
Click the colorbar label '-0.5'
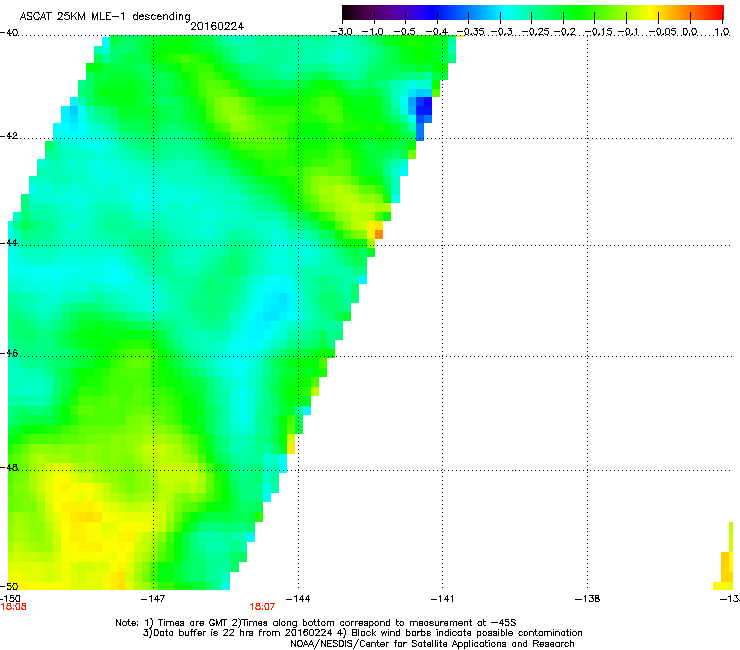click(404, 32)
